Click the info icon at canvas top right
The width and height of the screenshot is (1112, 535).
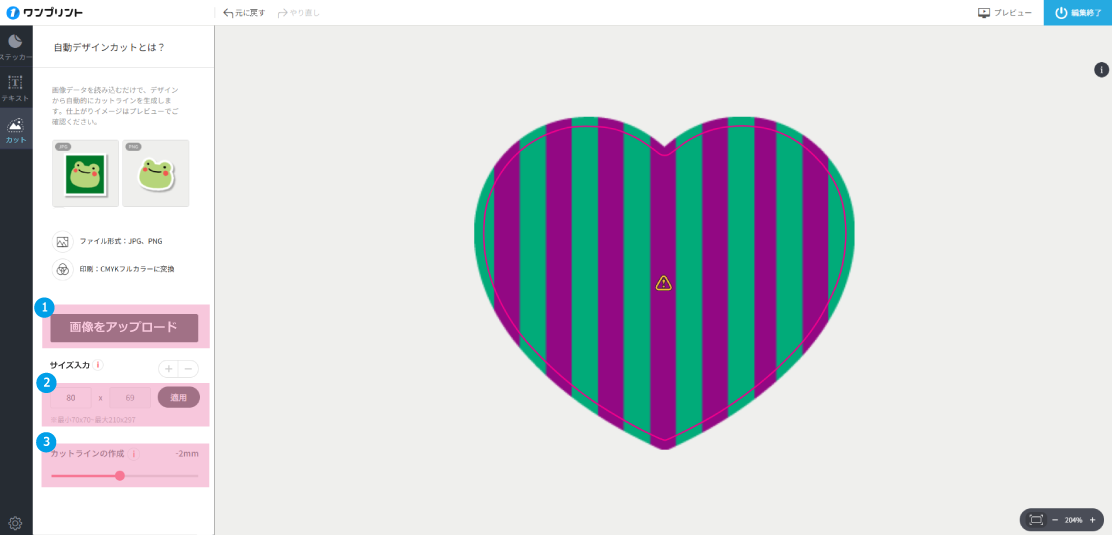point(1101,70)
